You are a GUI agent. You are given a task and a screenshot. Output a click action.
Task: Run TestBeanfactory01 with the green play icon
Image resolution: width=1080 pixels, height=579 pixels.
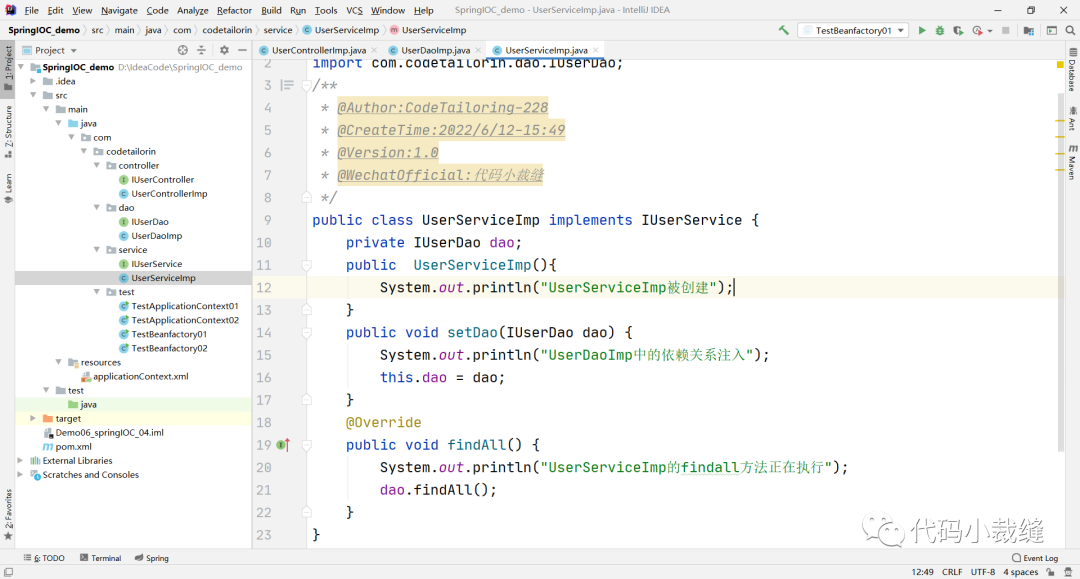922,31
